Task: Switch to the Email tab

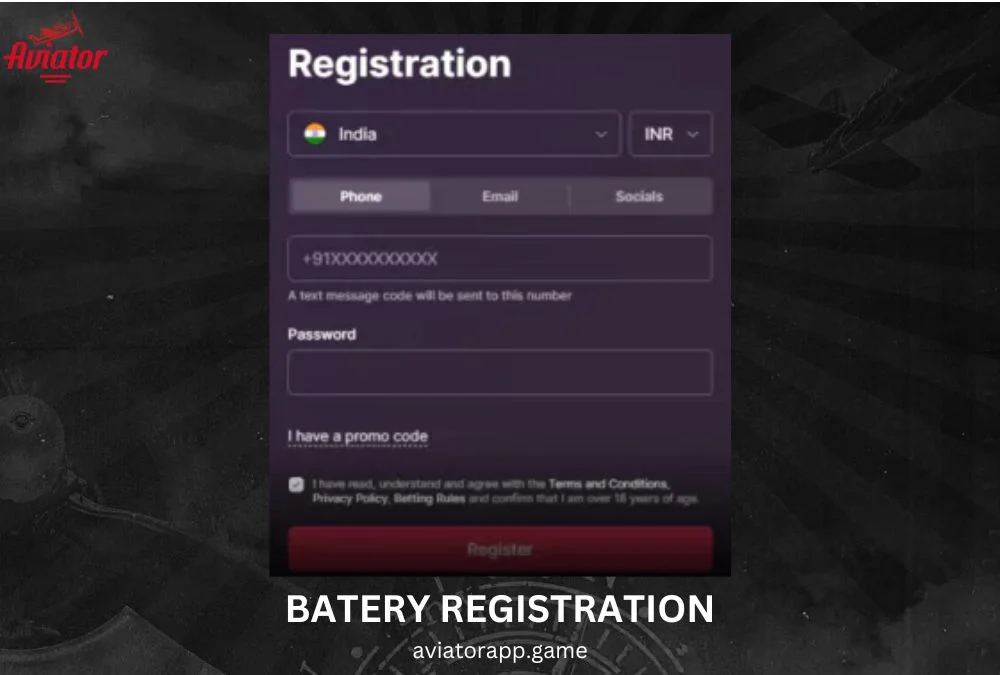Action: [x=499, y=196]
